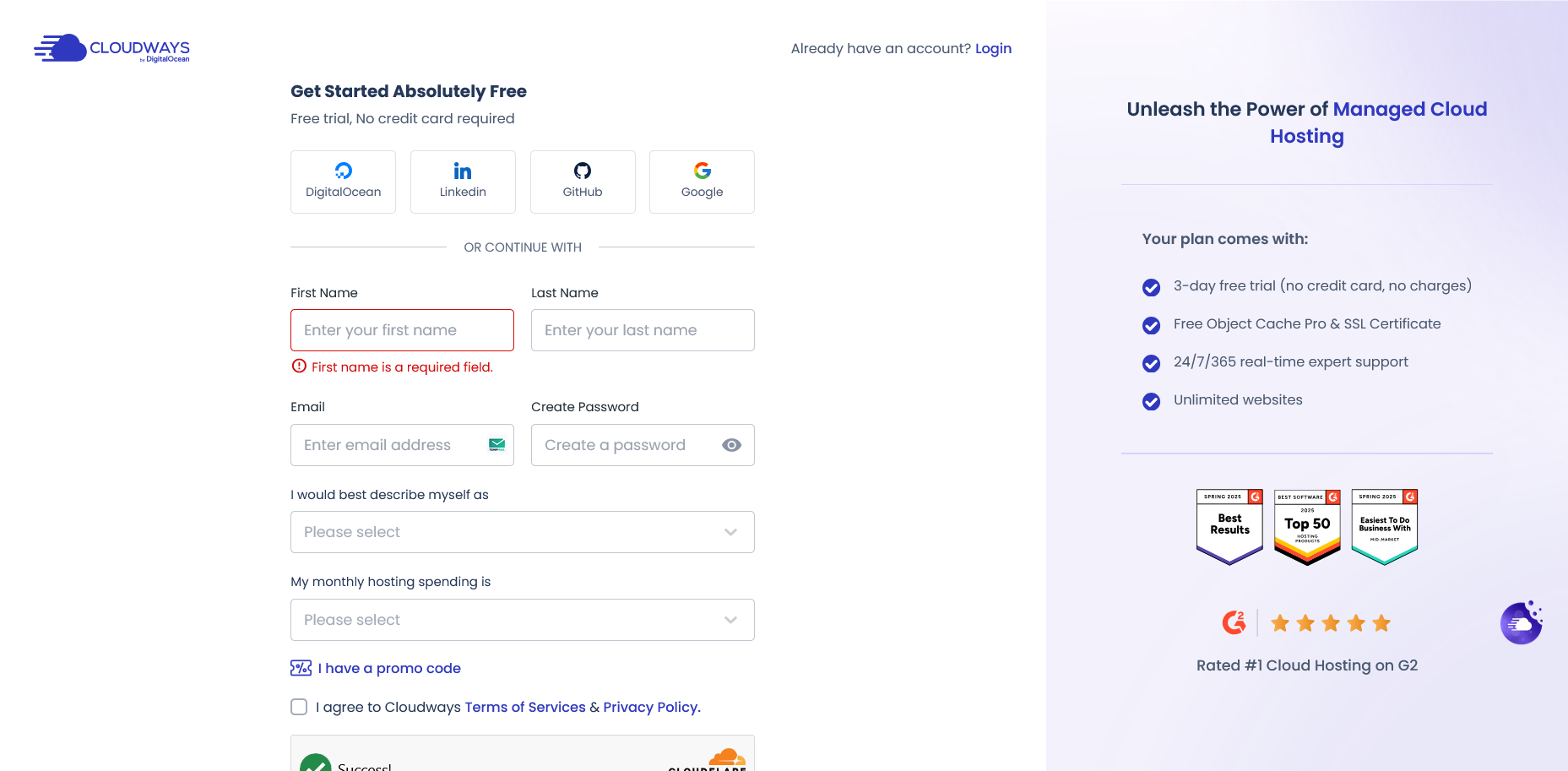Click the checkmark beside Unlimited websites
1568x771 pixels.
(x=1151, y=401)
